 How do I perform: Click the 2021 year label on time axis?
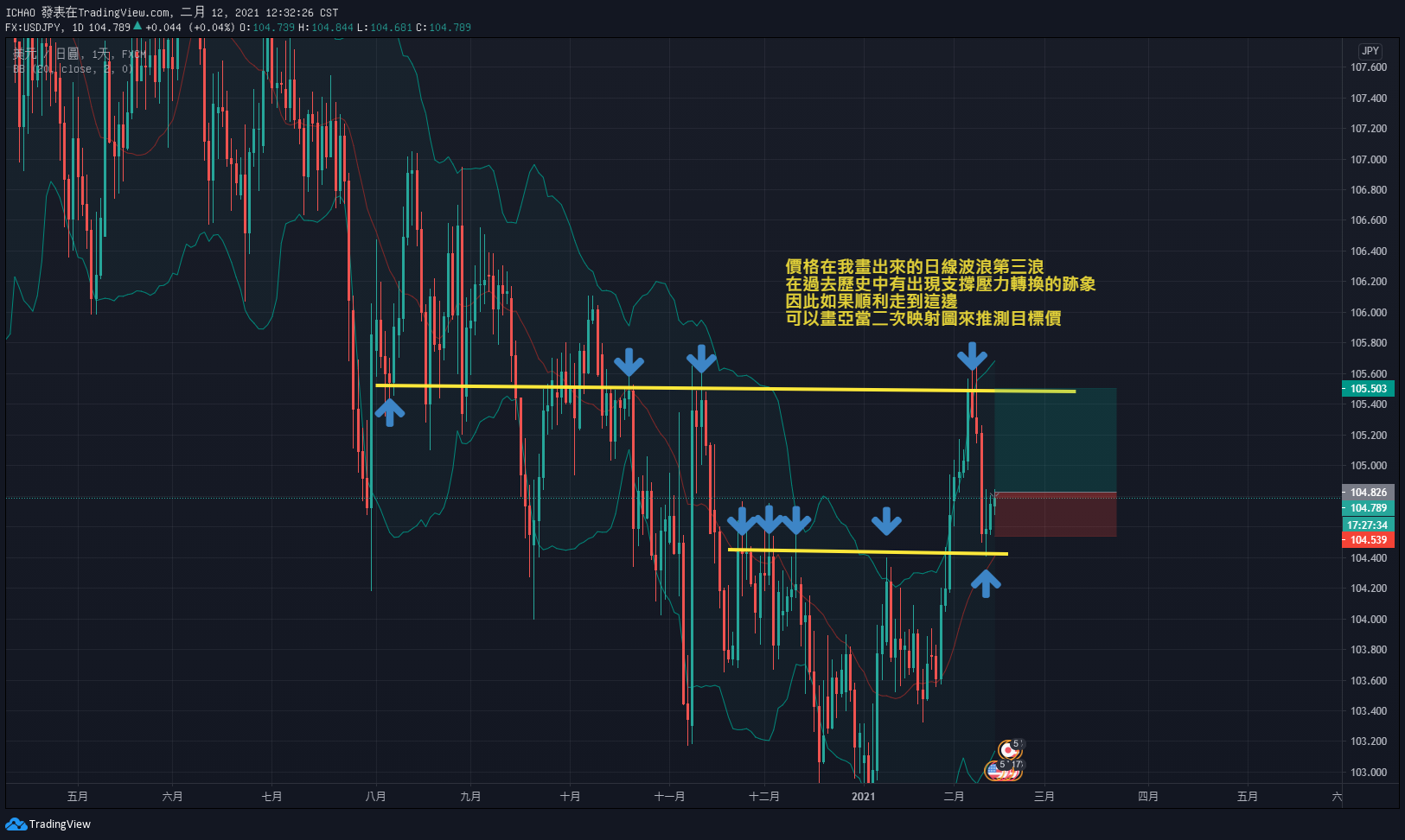(x=863, y=796)
